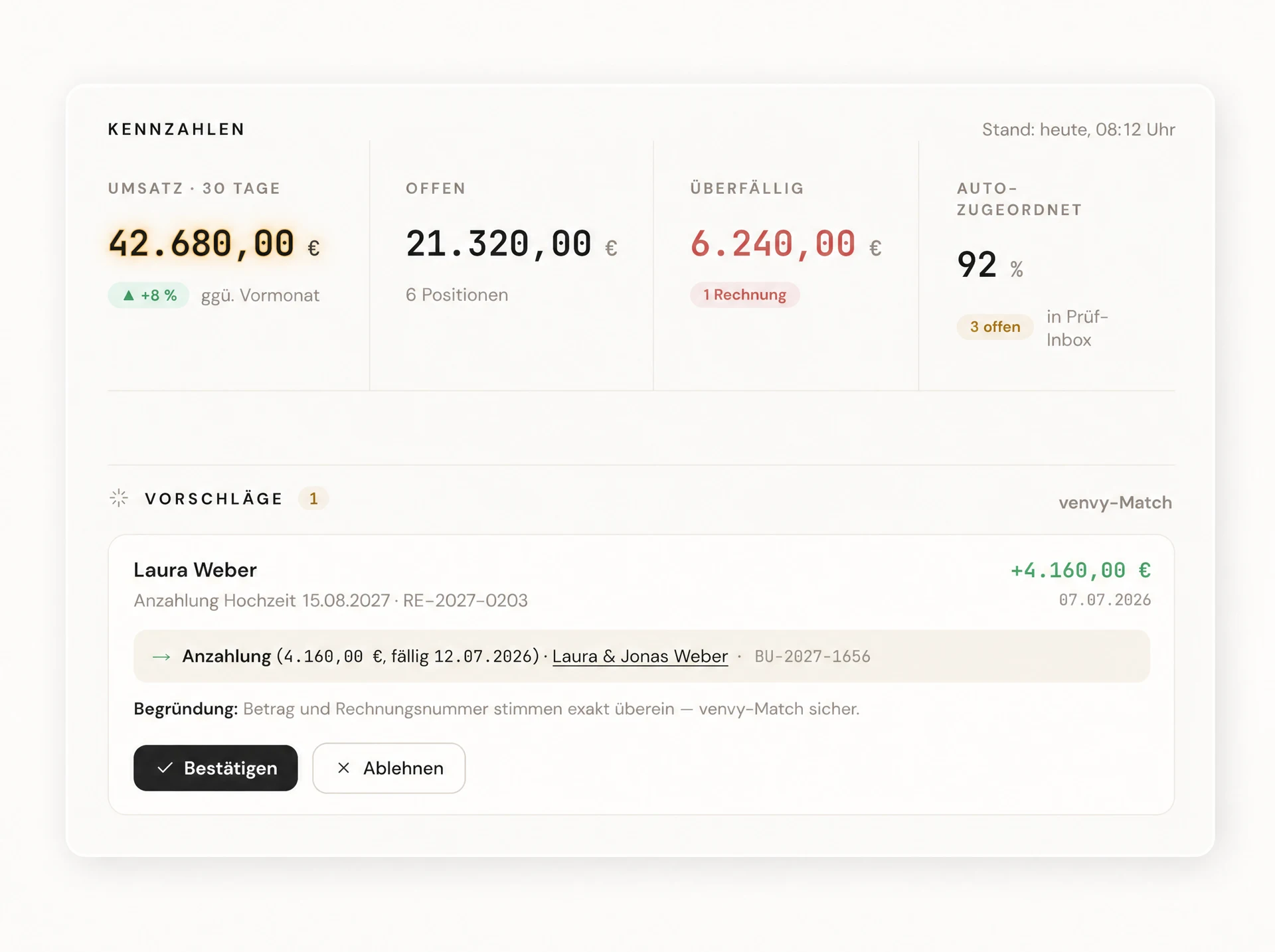Click the 3 offen badge
The height and width of the screenshot is (952, 1275).
[x=995, y=327]
